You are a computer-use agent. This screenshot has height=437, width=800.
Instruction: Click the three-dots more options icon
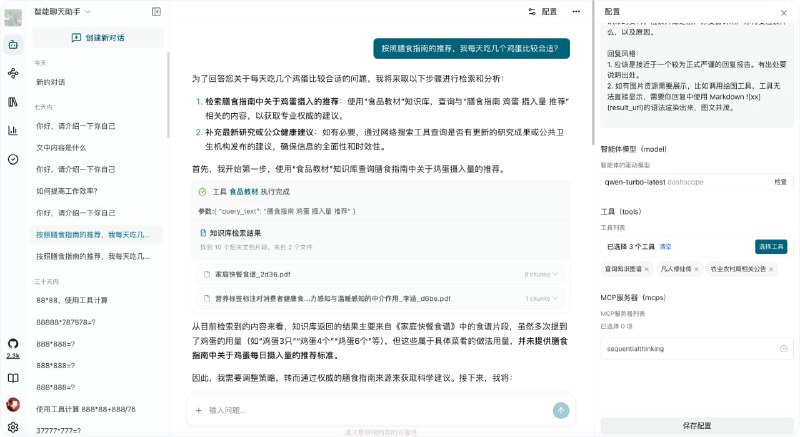[576, 11]
